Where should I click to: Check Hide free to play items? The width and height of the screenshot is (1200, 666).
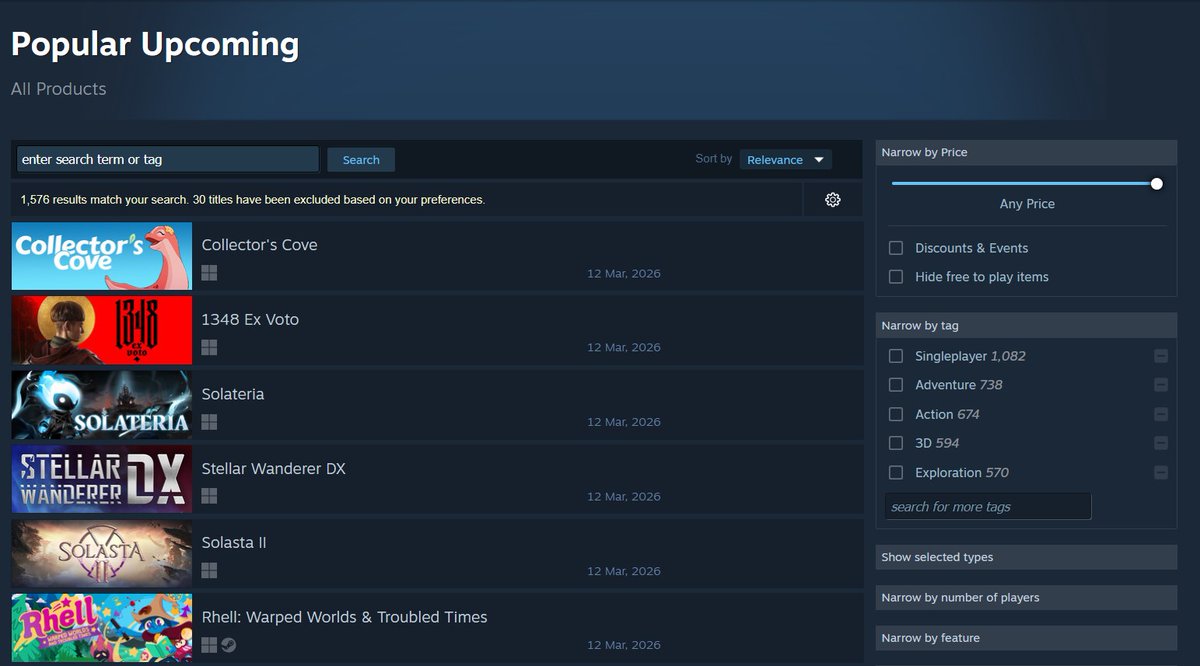[895, 277]
